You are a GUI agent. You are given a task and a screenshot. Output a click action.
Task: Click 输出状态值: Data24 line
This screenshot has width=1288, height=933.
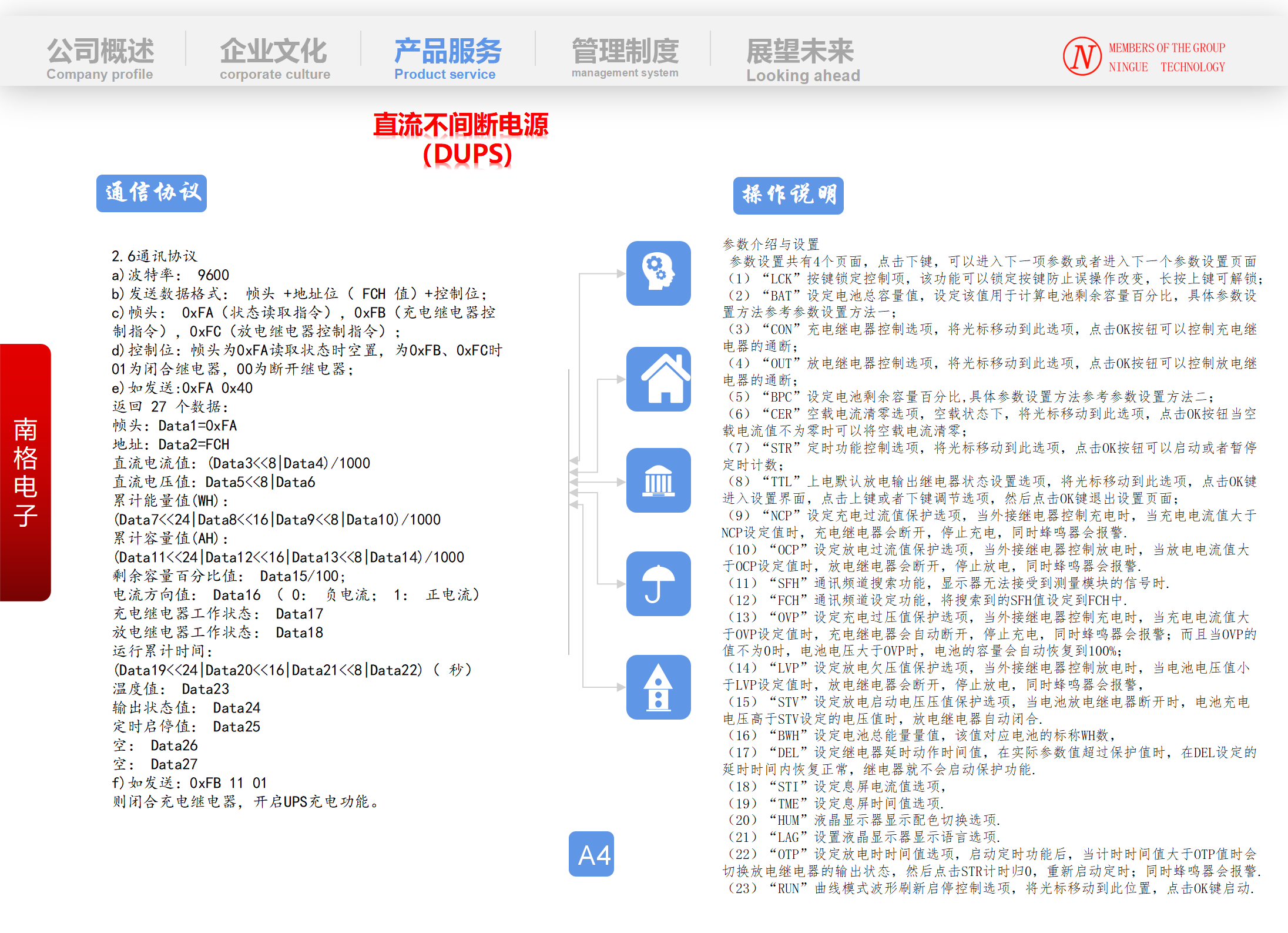click(x=186, y=708)
